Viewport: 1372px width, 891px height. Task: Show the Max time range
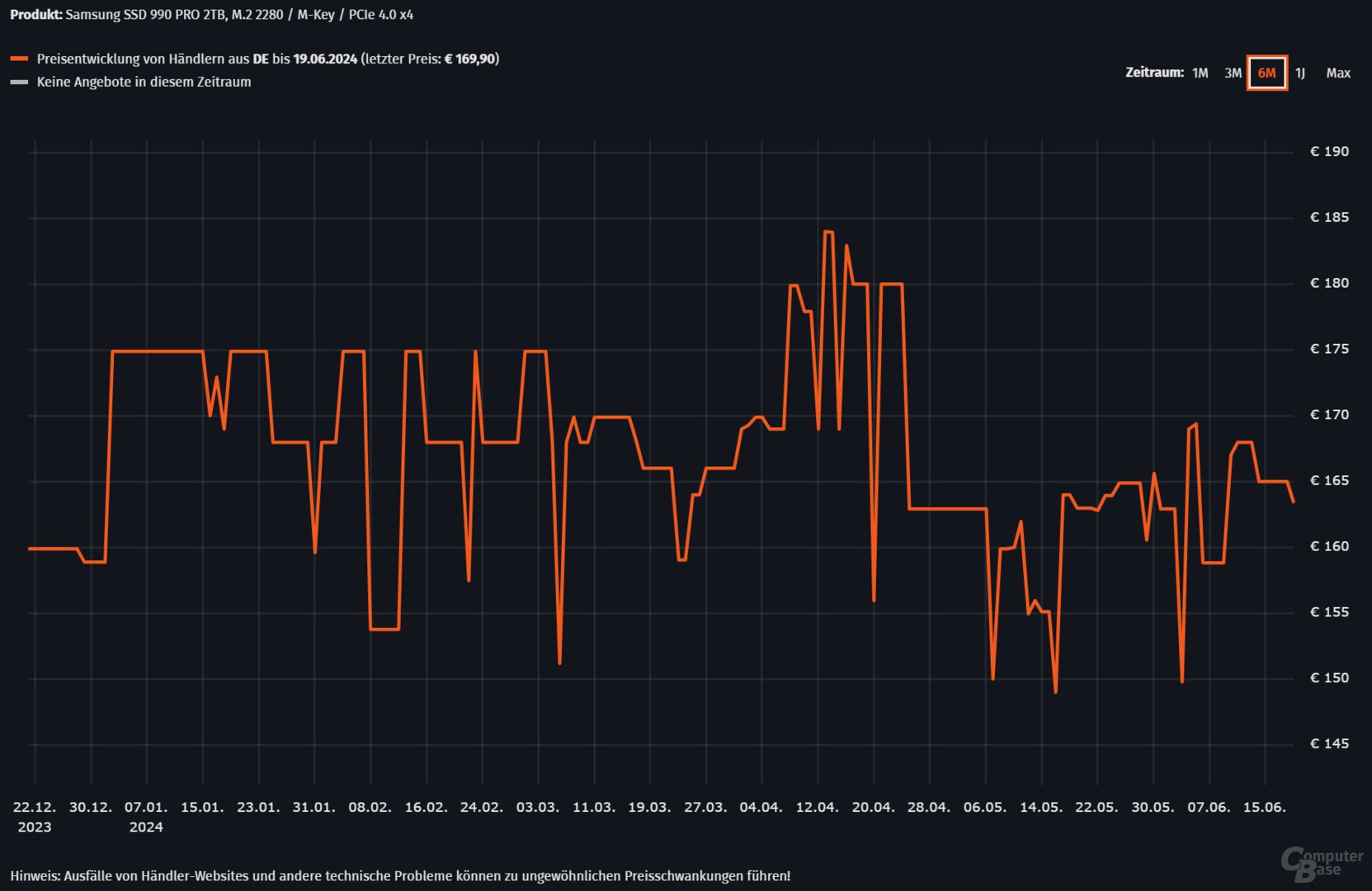tap(1337, 73)
